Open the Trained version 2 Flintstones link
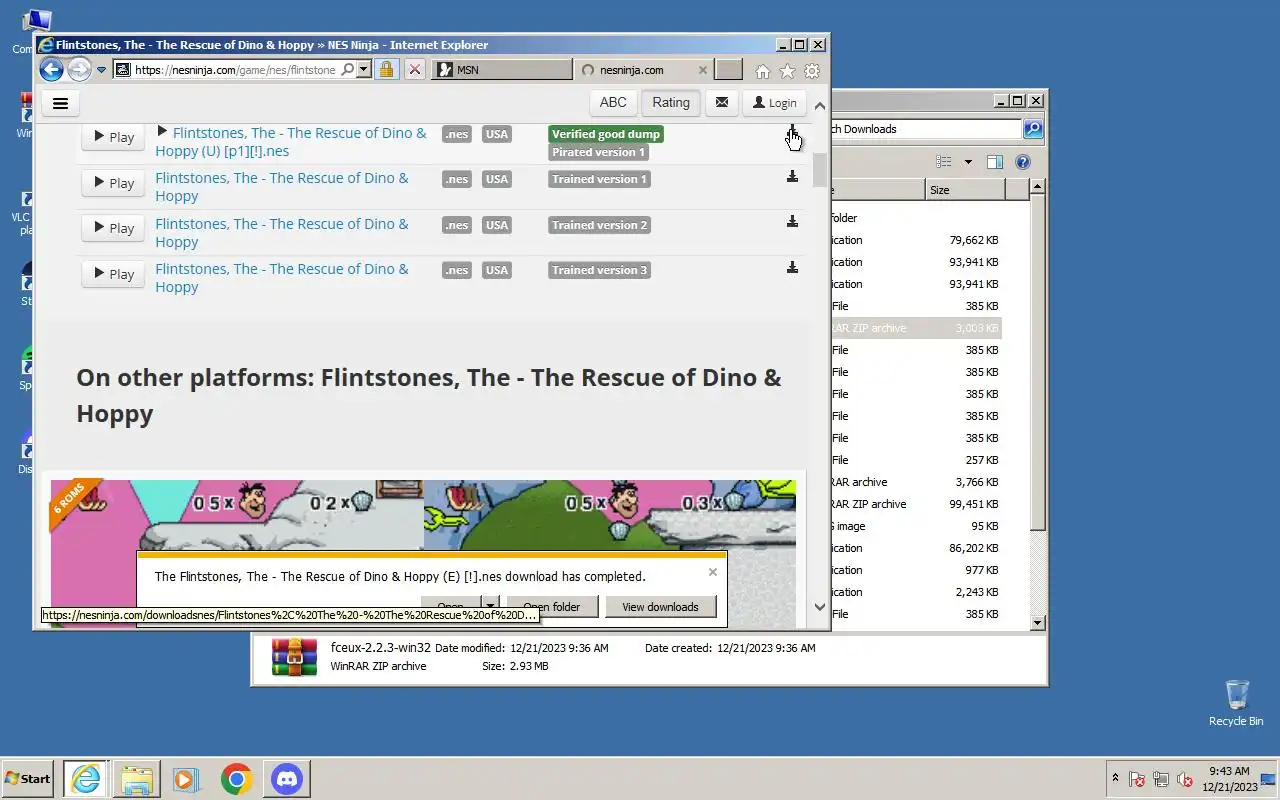This screenshot has width=1280, height=800. (282, 233)
